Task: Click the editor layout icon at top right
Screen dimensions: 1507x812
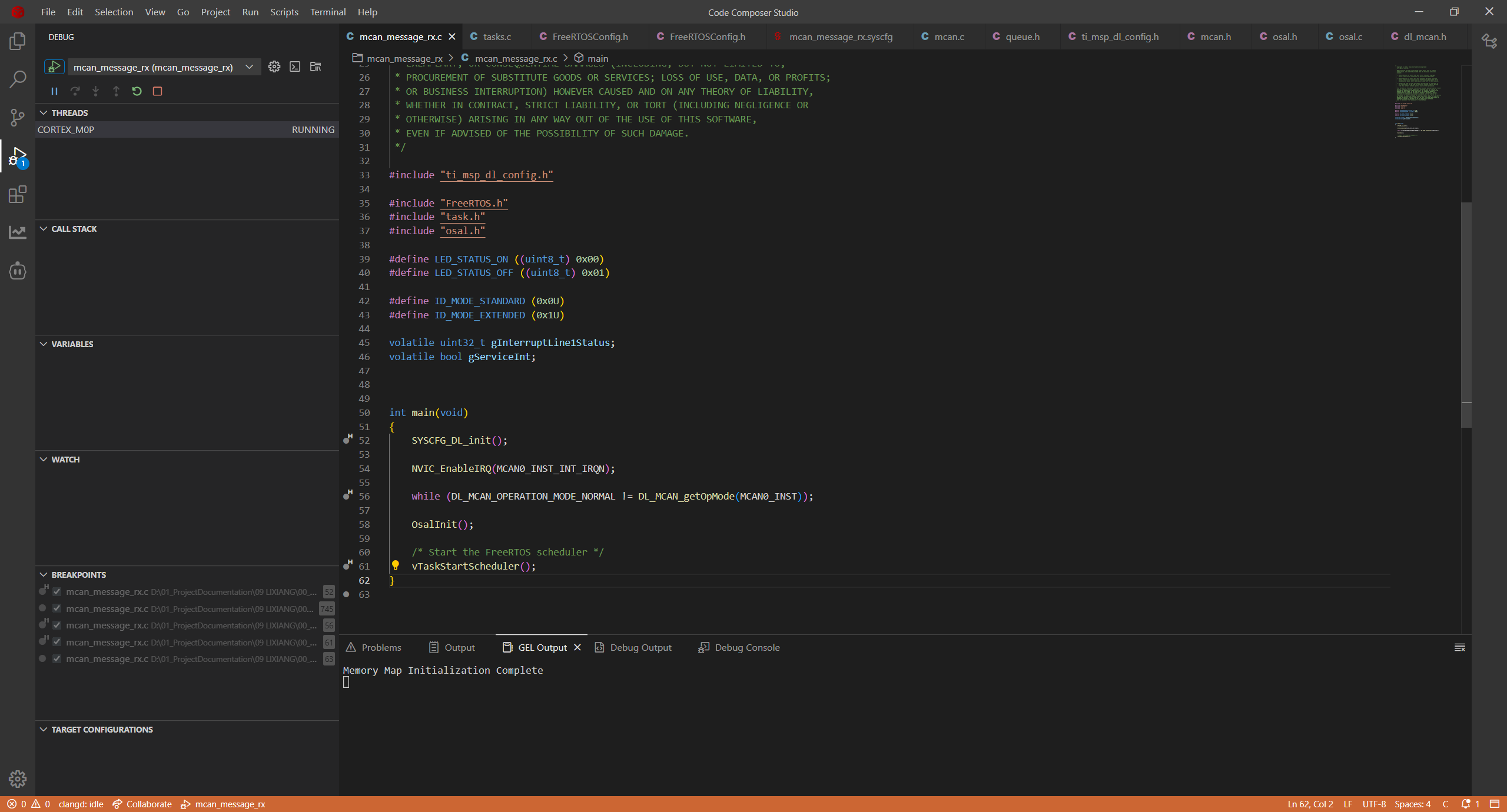Action: point(1489,40)
